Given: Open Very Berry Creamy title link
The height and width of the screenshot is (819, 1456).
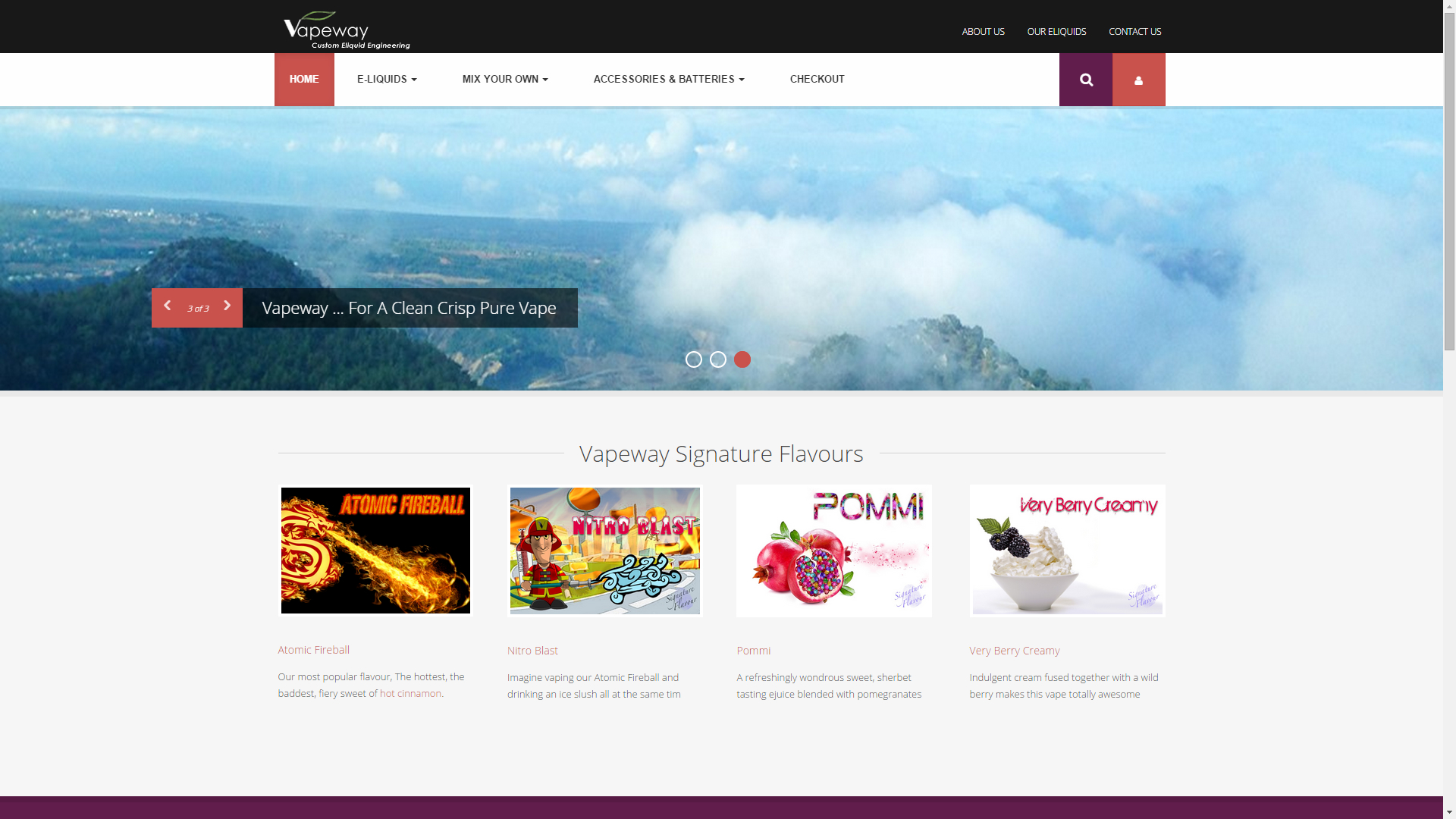Looking at the screenshot, I should [1014, 651].
